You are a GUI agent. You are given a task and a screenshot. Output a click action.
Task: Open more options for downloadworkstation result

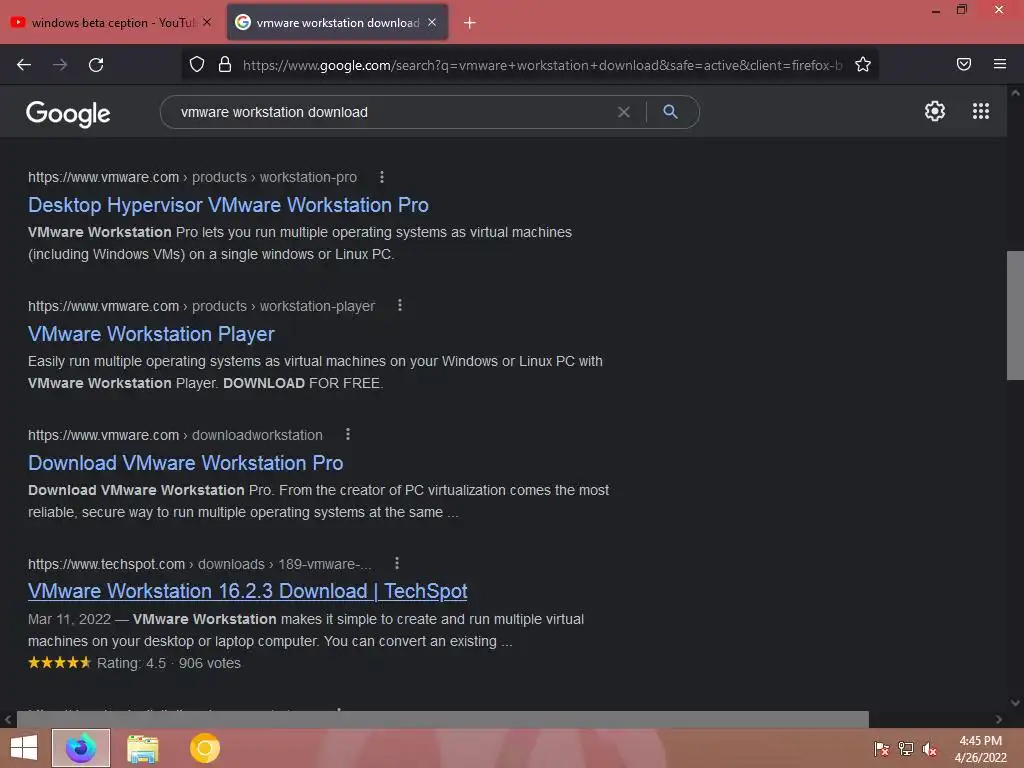pyautogui.click(x=347, y=434)
